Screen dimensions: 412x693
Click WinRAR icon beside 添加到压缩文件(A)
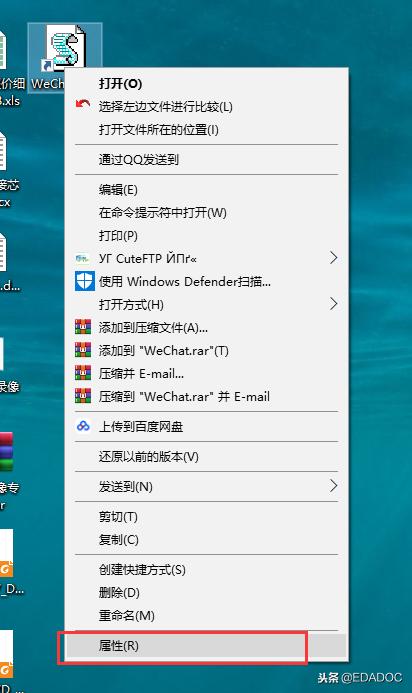83,327
